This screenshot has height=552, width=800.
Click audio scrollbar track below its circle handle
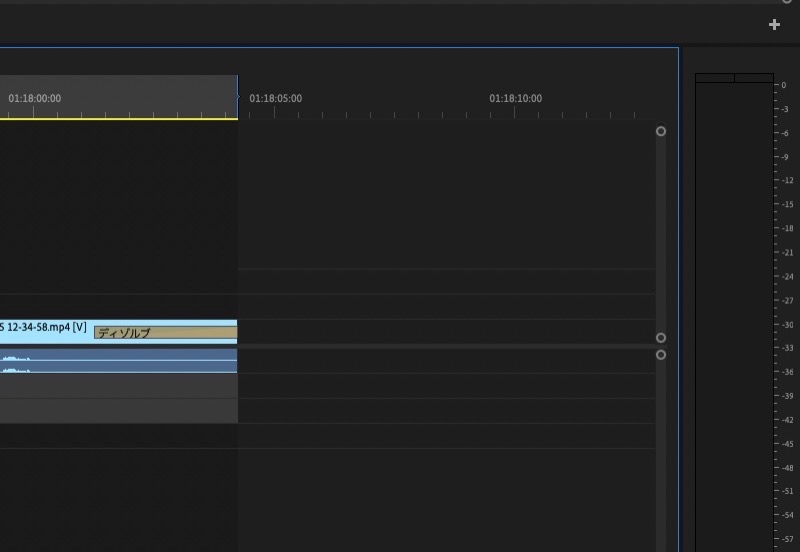click(661, 456)
